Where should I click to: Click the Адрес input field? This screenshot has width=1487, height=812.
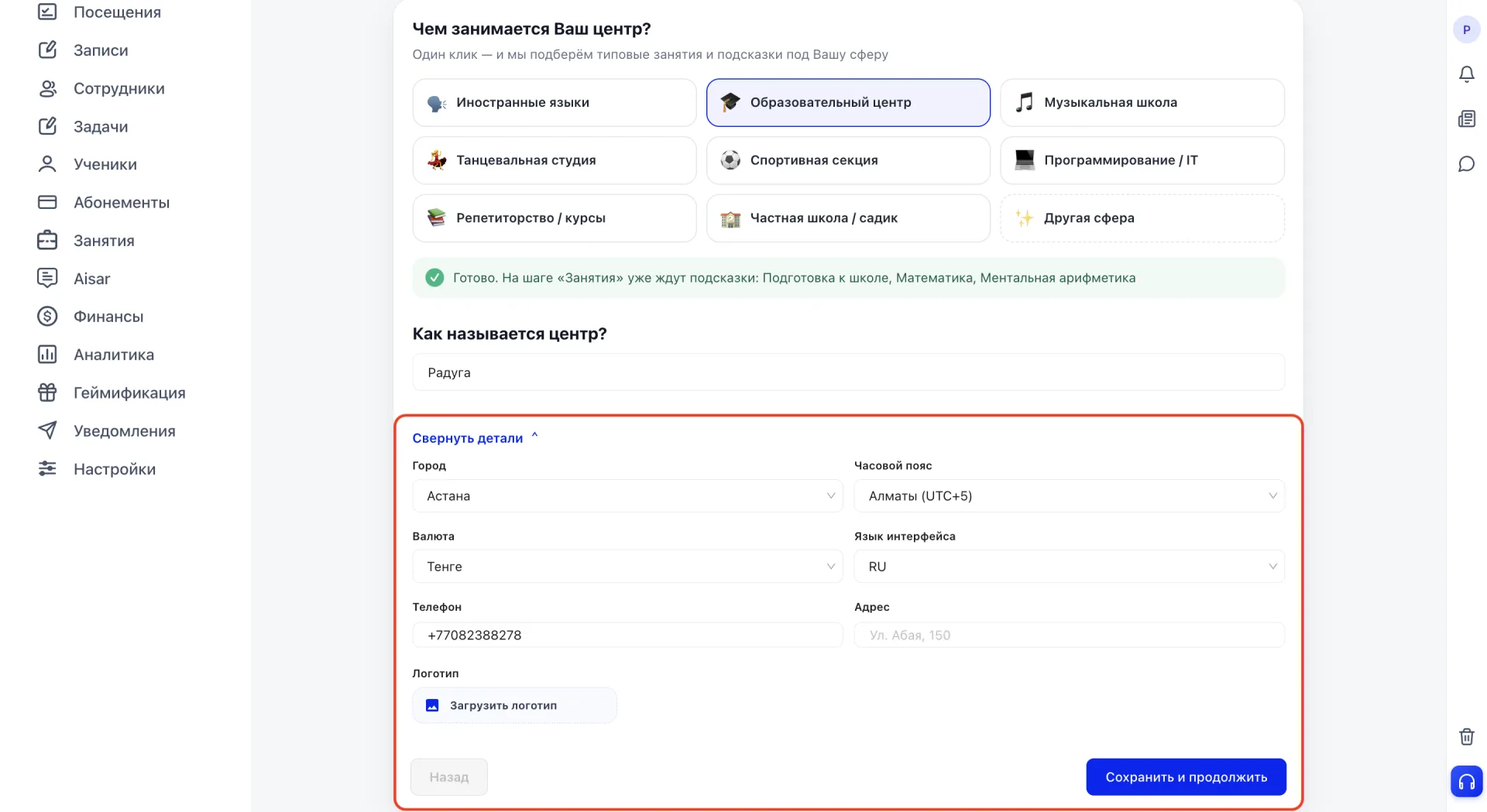(x=1069, y=635)
